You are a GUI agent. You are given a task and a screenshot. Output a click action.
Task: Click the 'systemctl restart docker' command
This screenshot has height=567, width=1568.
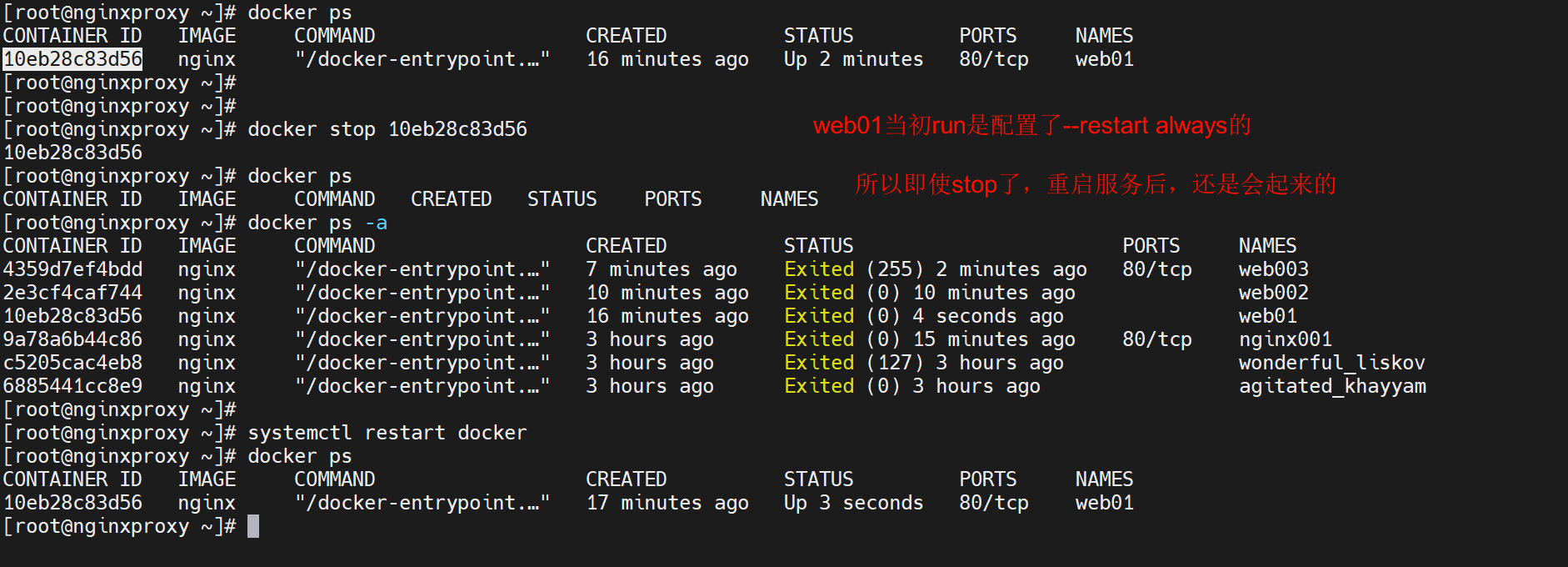(387, 433)
